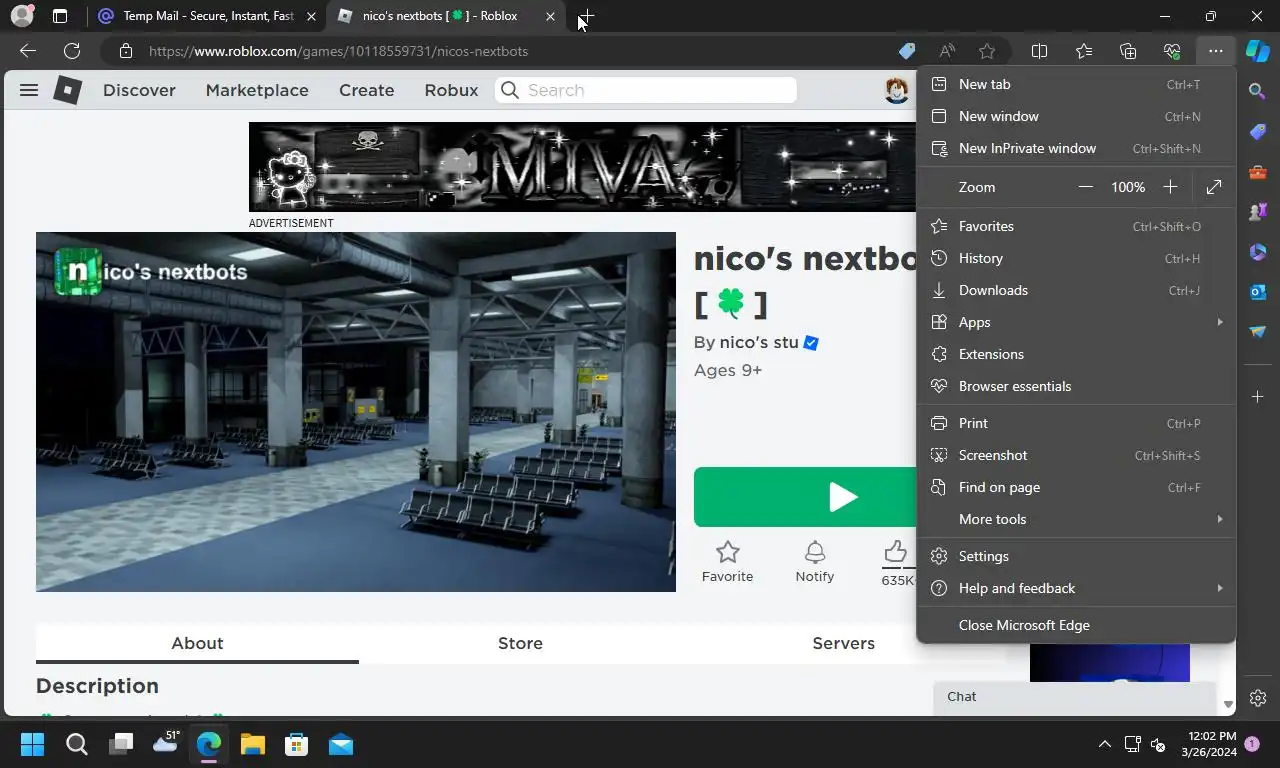Open Settings from Edge menu
This screenshot has width=1280, height=768.
(1076, 556)
